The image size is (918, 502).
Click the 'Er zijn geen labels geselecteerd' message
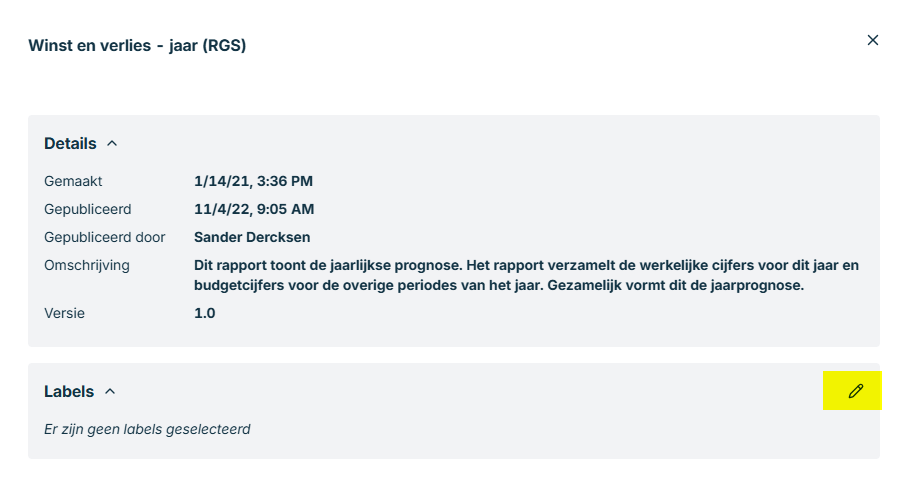147,429
